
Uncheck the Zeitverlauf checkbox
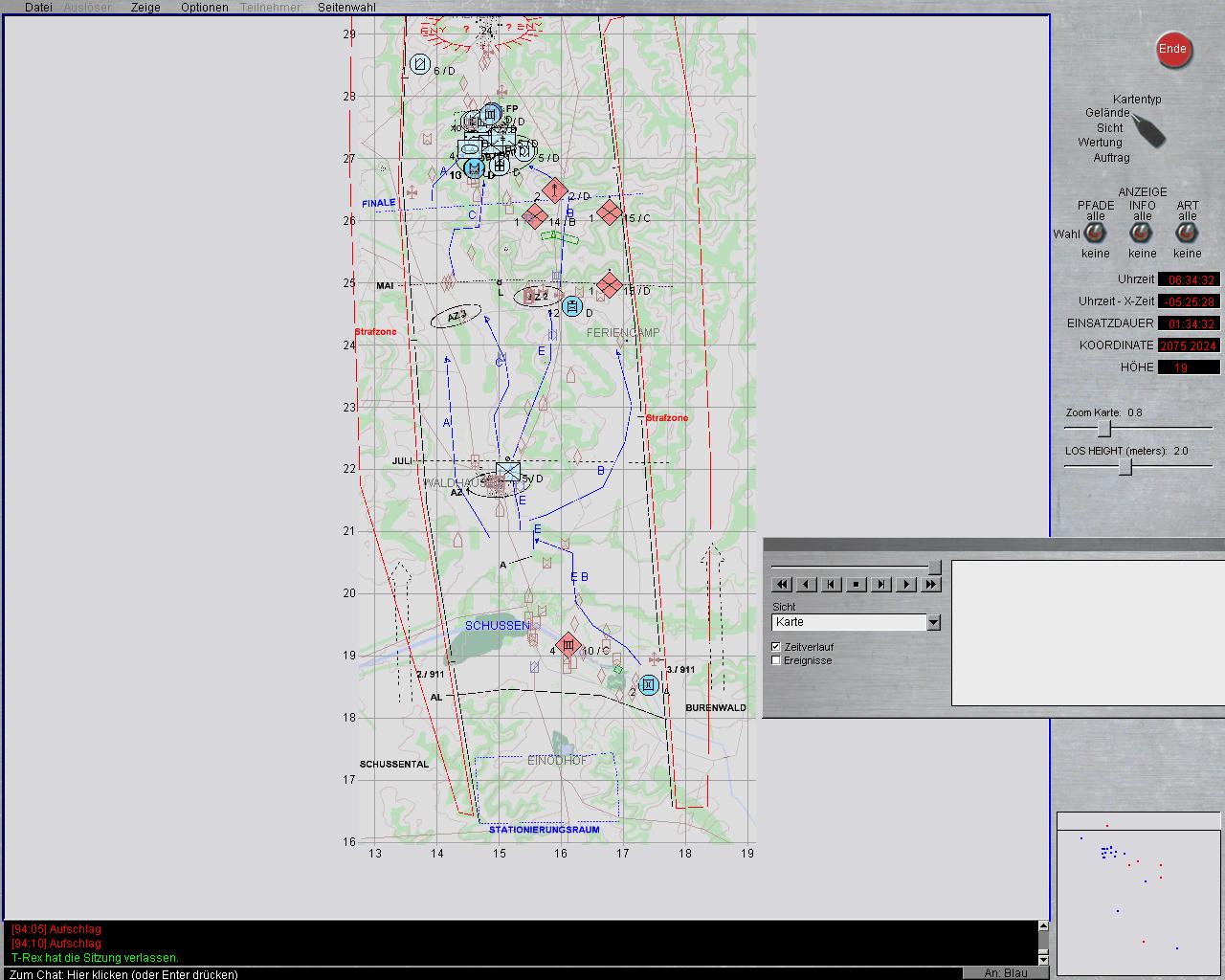pos(776,647)
